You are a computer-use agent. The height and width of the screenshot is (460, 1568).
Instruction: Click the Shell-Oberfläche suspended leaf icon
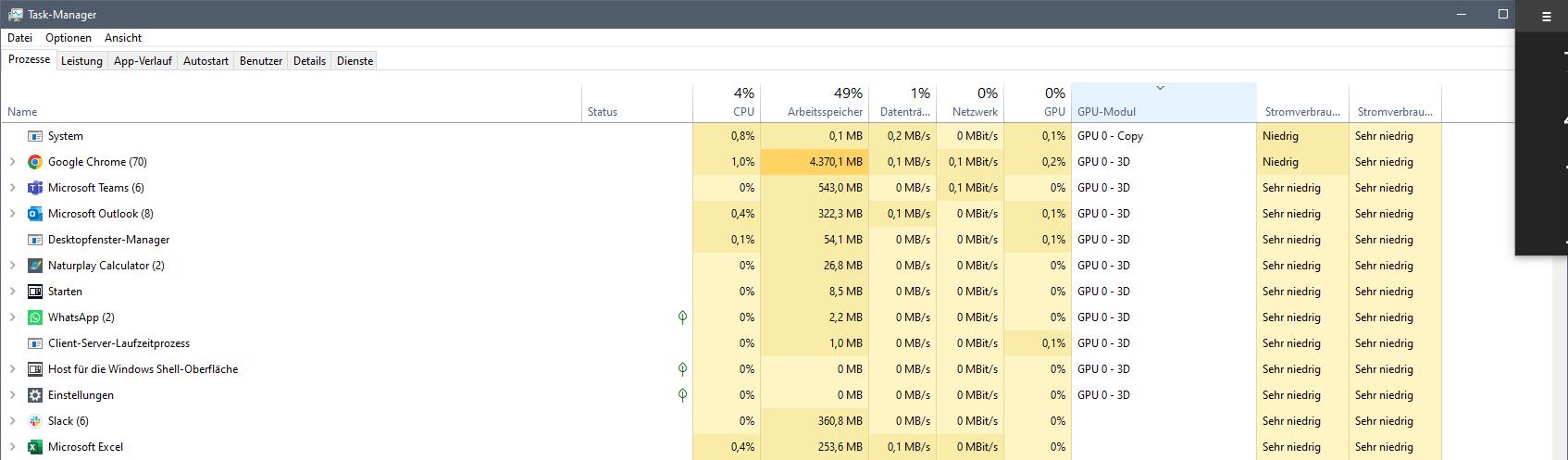[682, 369]
